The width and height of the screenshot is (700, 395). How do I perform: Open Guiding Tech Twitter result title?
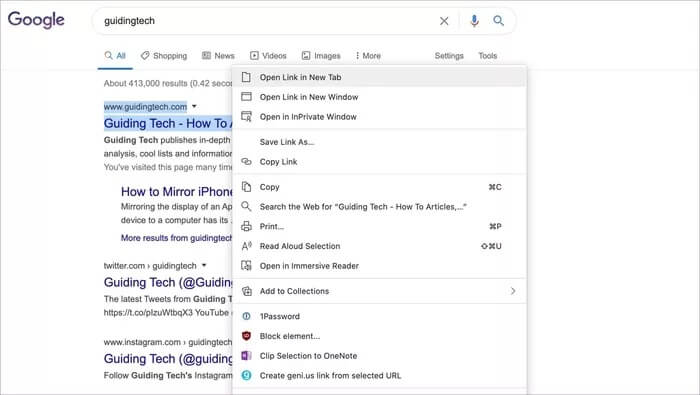click(168, 283)
